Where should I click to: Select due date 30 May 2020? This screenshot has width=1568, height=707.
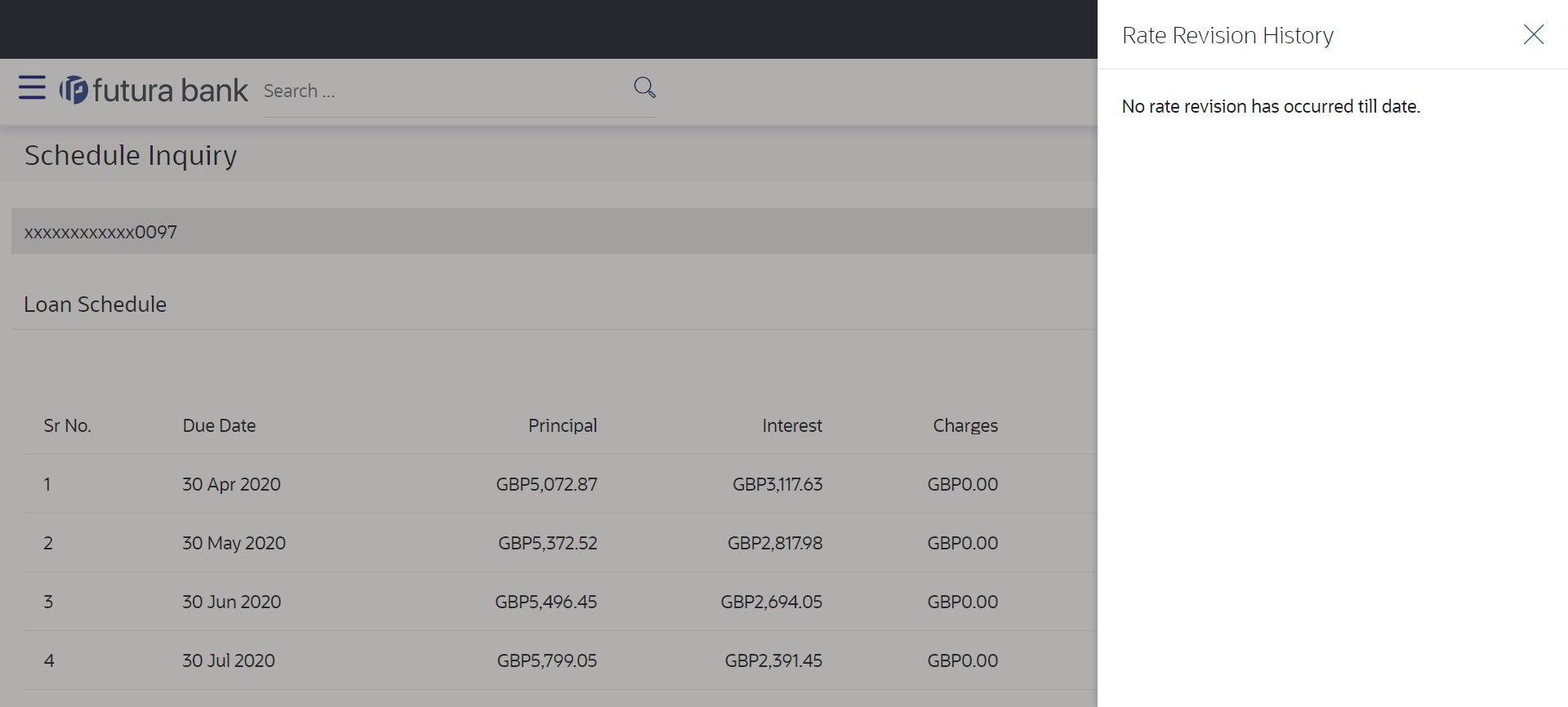234,543
